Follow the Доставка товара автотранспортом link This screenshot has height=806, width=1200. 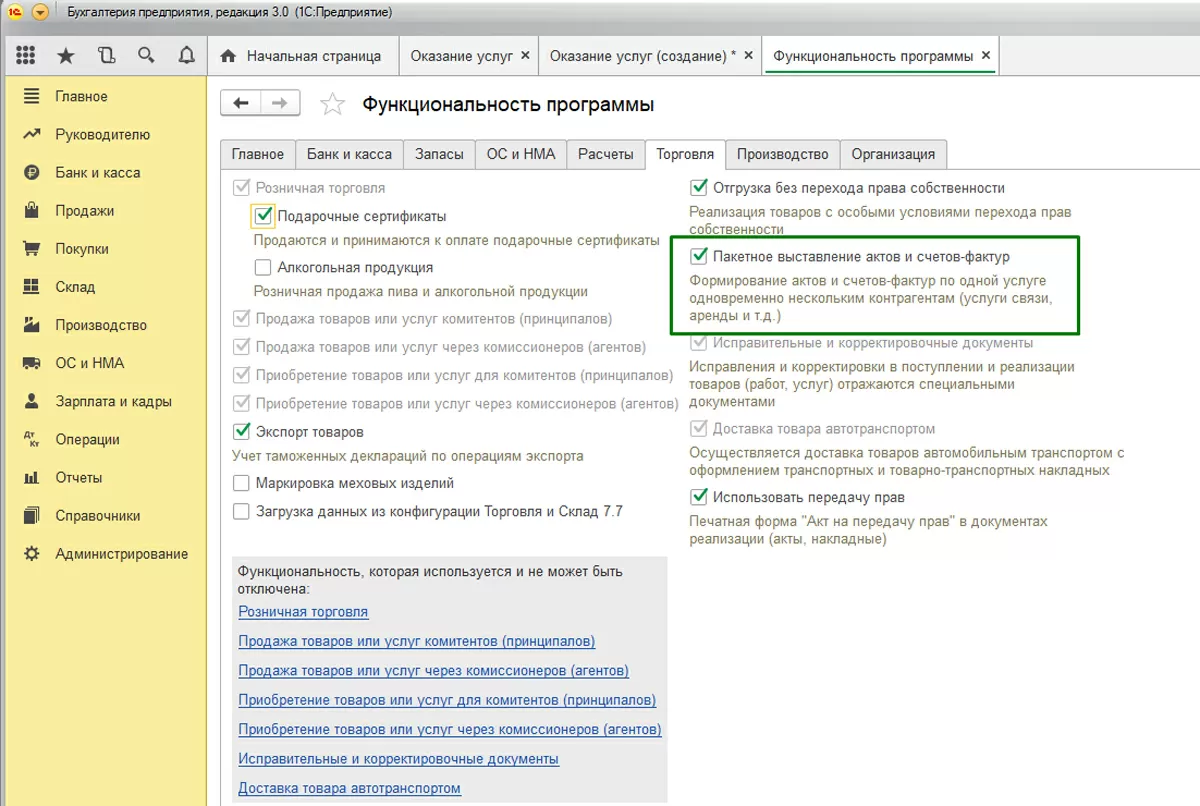[349, 788]
